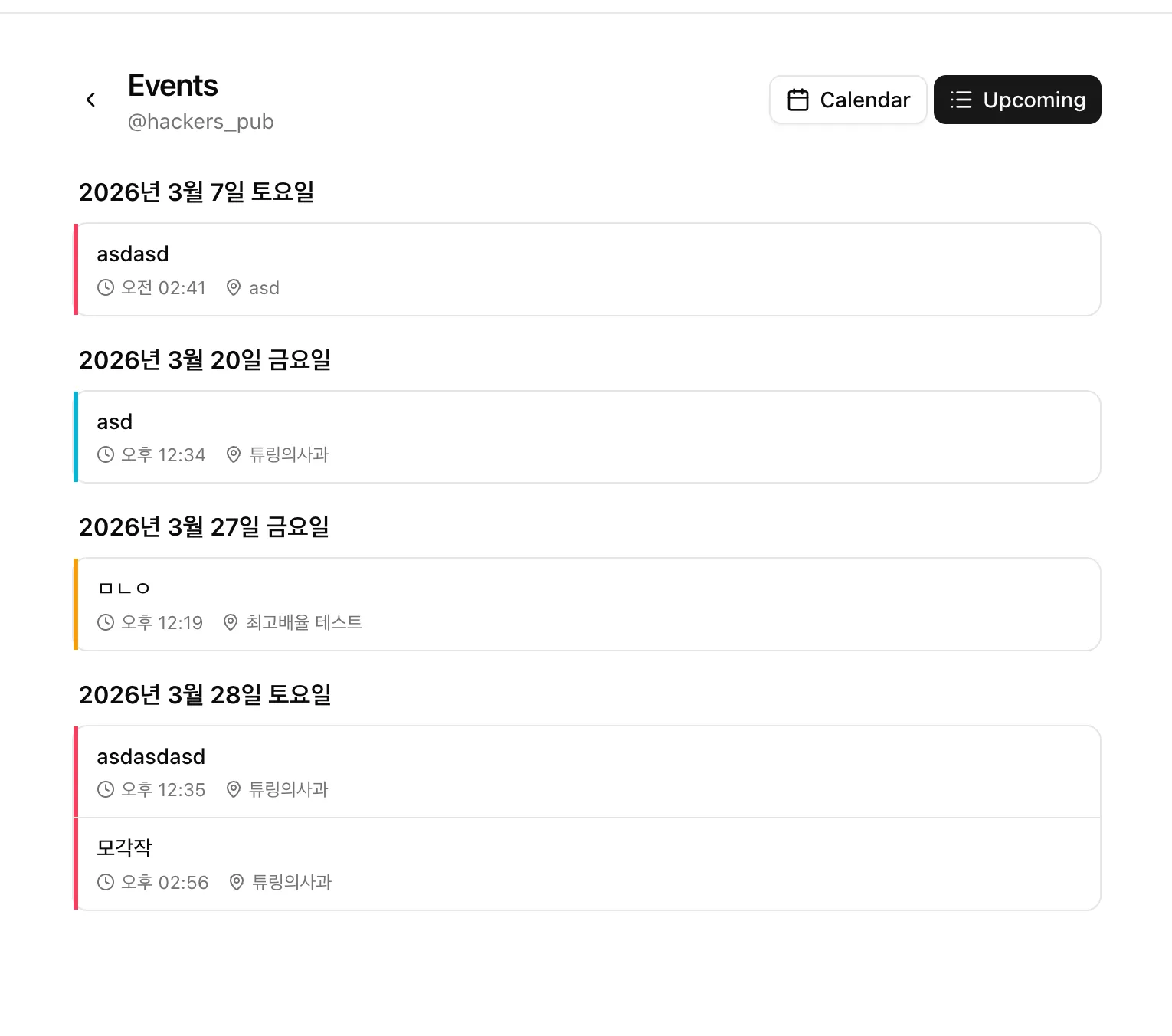
Task: Open the asdasd event on March 7
Action: pyautogui.click(x=588, y=270)
